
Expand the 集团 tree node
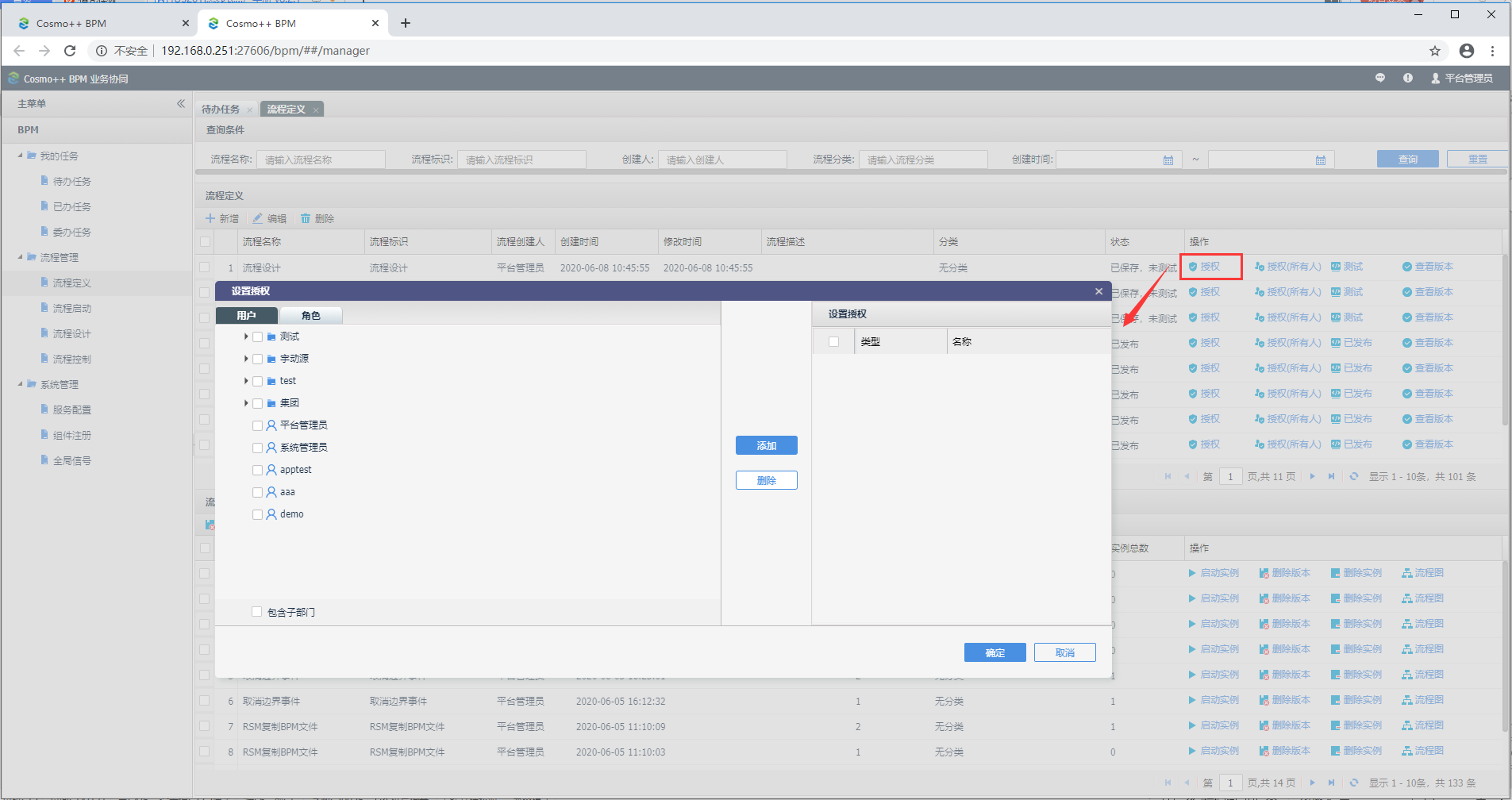246,403
